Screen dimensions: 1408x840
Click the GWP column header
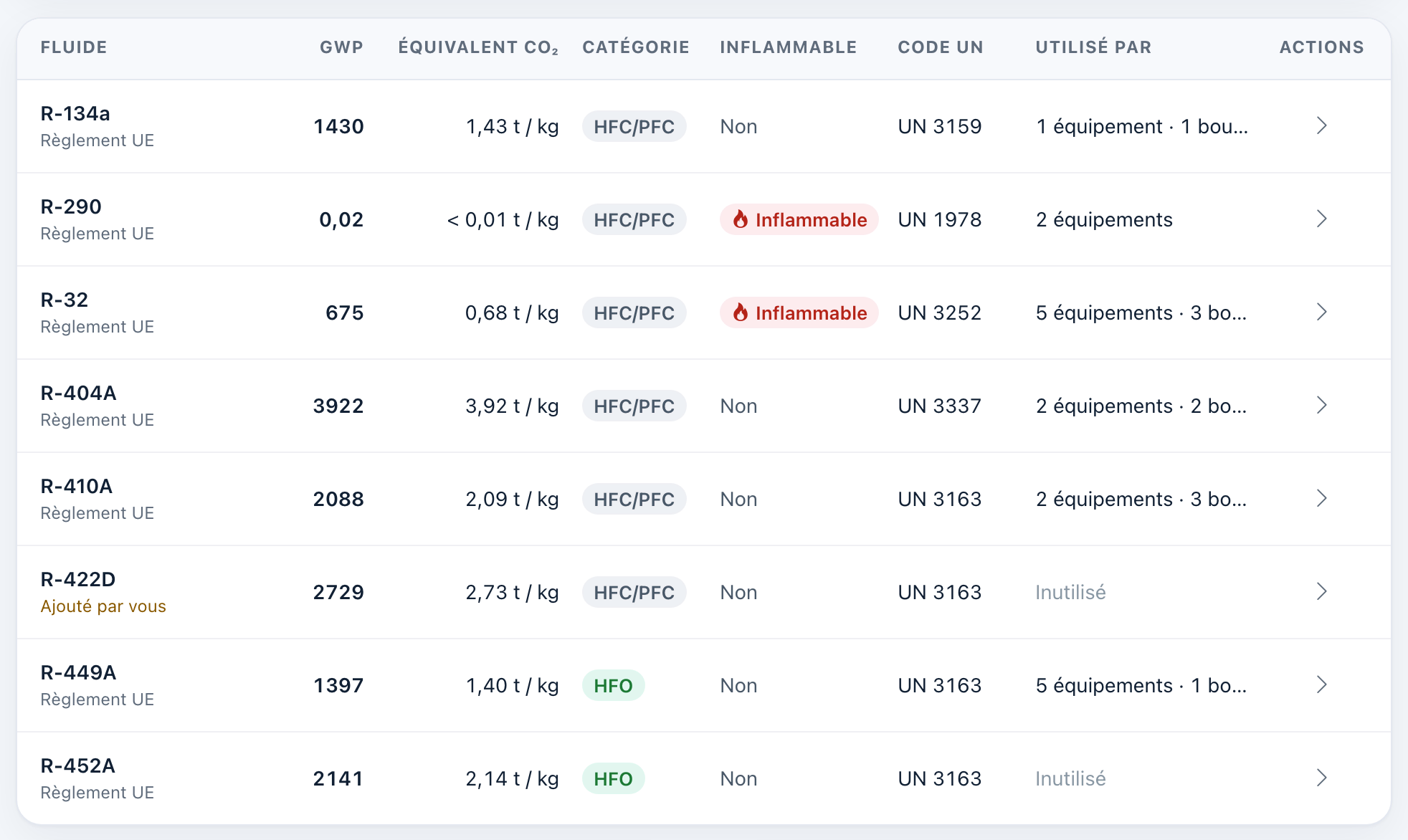pyautogui.click(x=341, y=47)
